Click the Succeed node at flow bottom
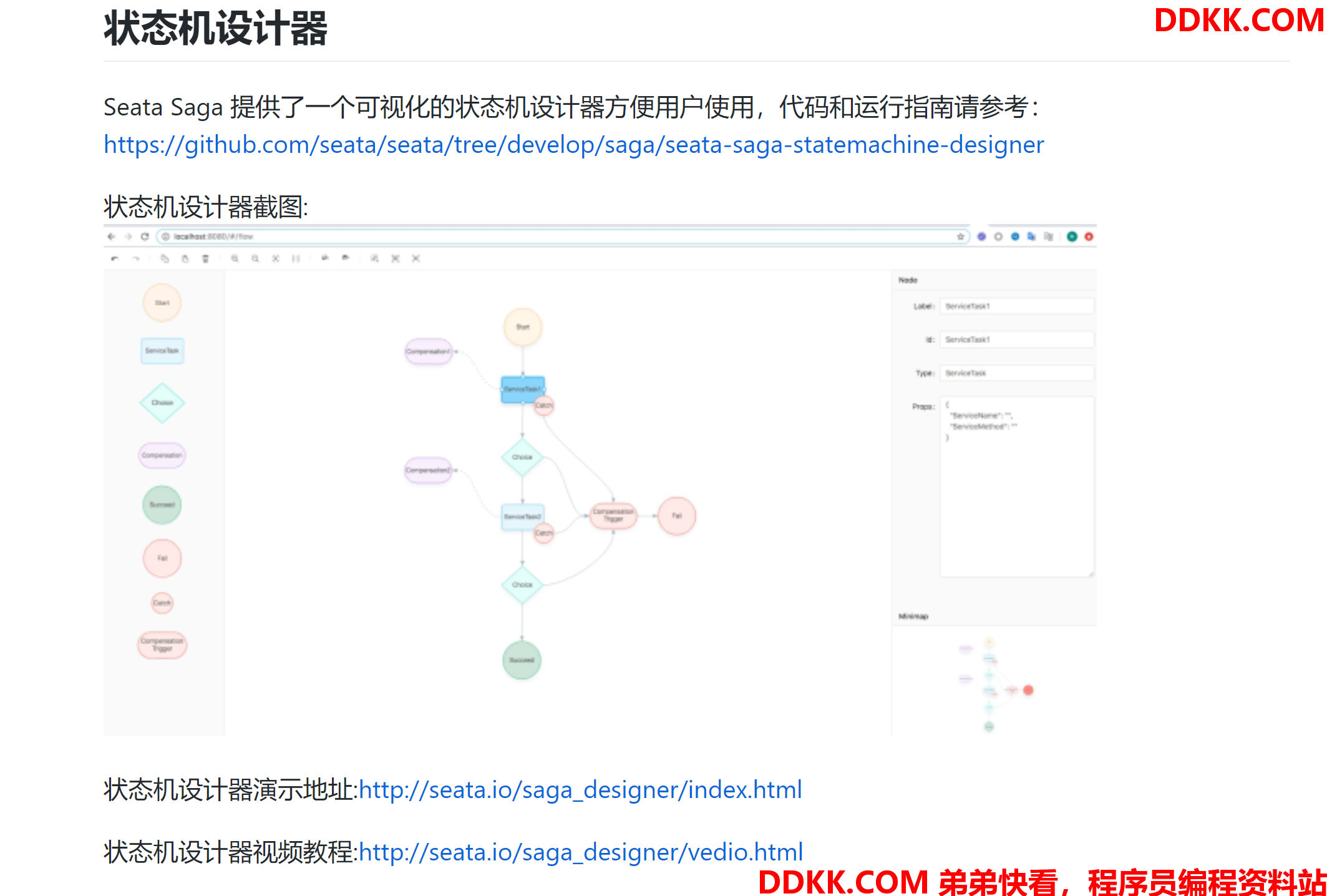This screenshot has height=896, width=1327. tap(522, 660)
